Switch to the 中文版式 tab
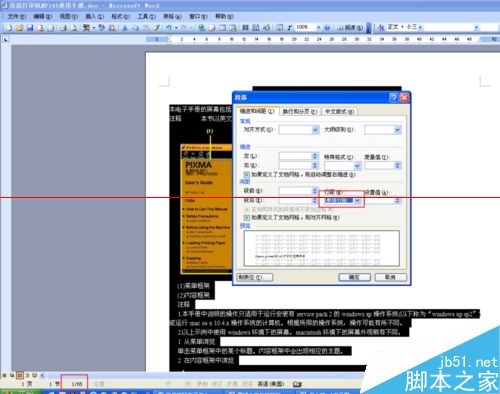This screenshot has width=500, height=394. [340, 112]
